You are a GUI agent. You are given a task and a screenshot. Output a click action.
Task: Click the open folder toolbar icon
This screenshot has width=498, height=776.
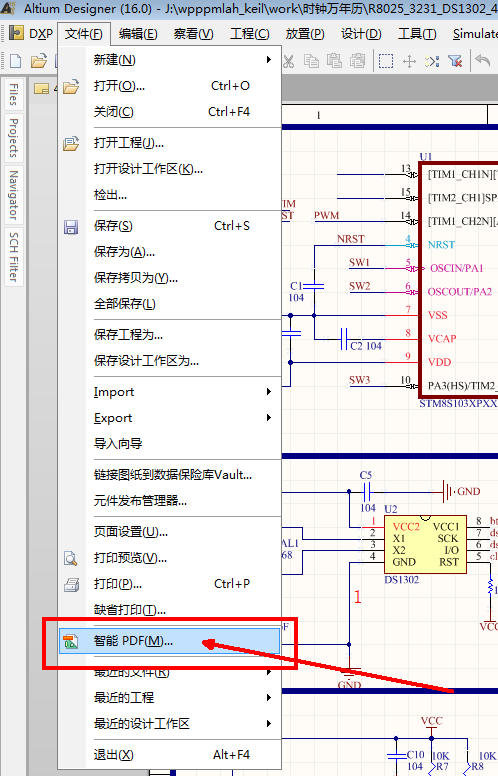click(39, 61)
